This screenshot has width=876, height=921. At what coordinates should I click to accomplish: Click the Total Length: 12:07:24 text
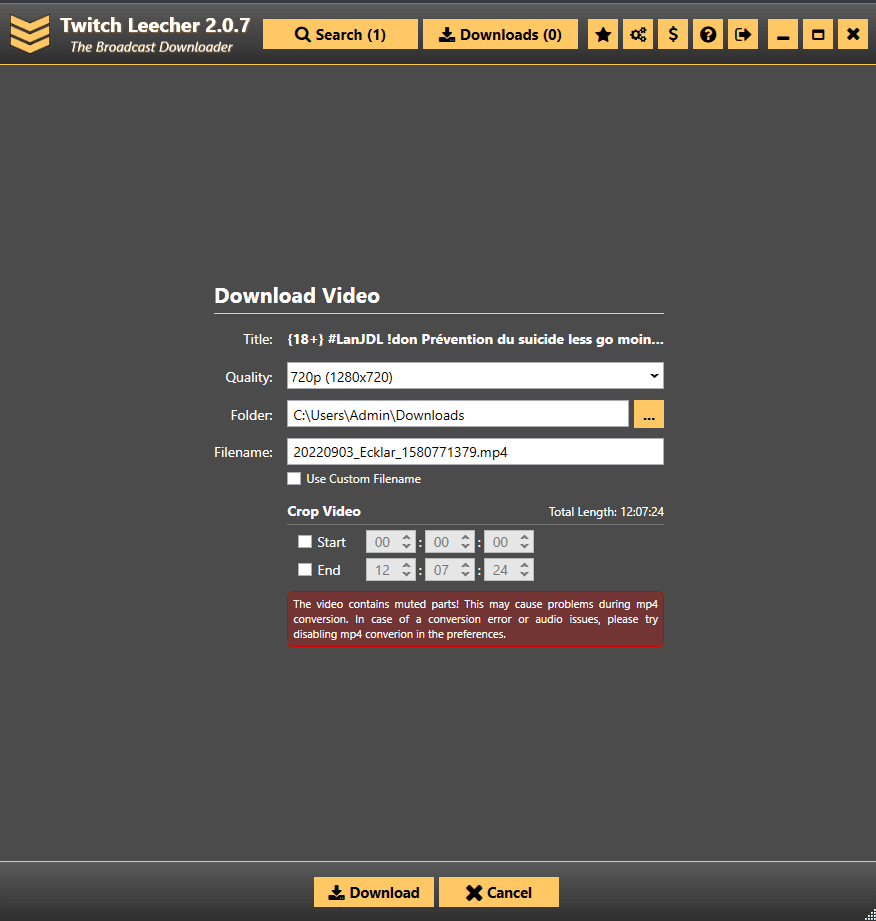point(606,512)
